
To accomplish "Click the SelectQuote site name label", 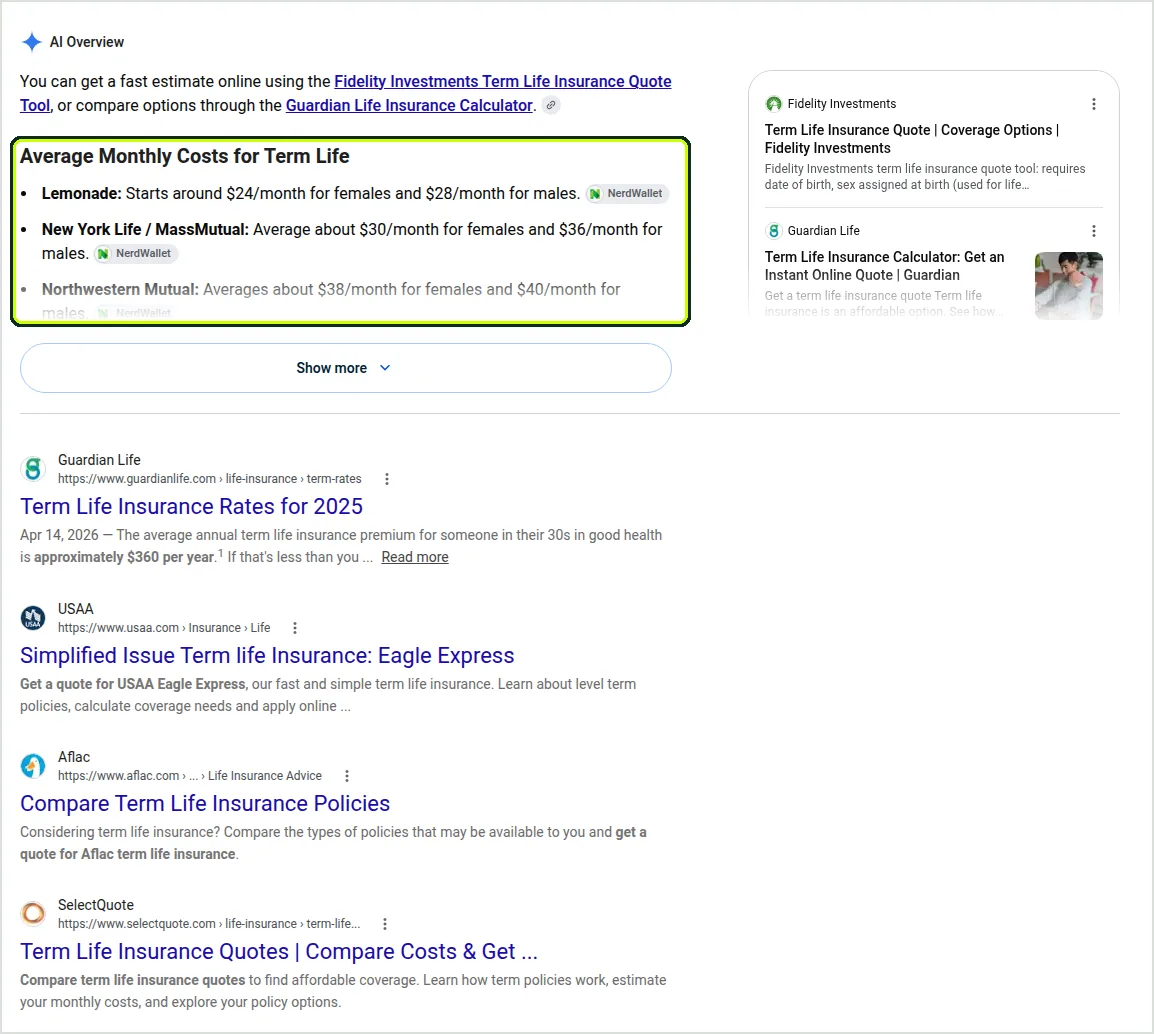I will tap(96, 904).
